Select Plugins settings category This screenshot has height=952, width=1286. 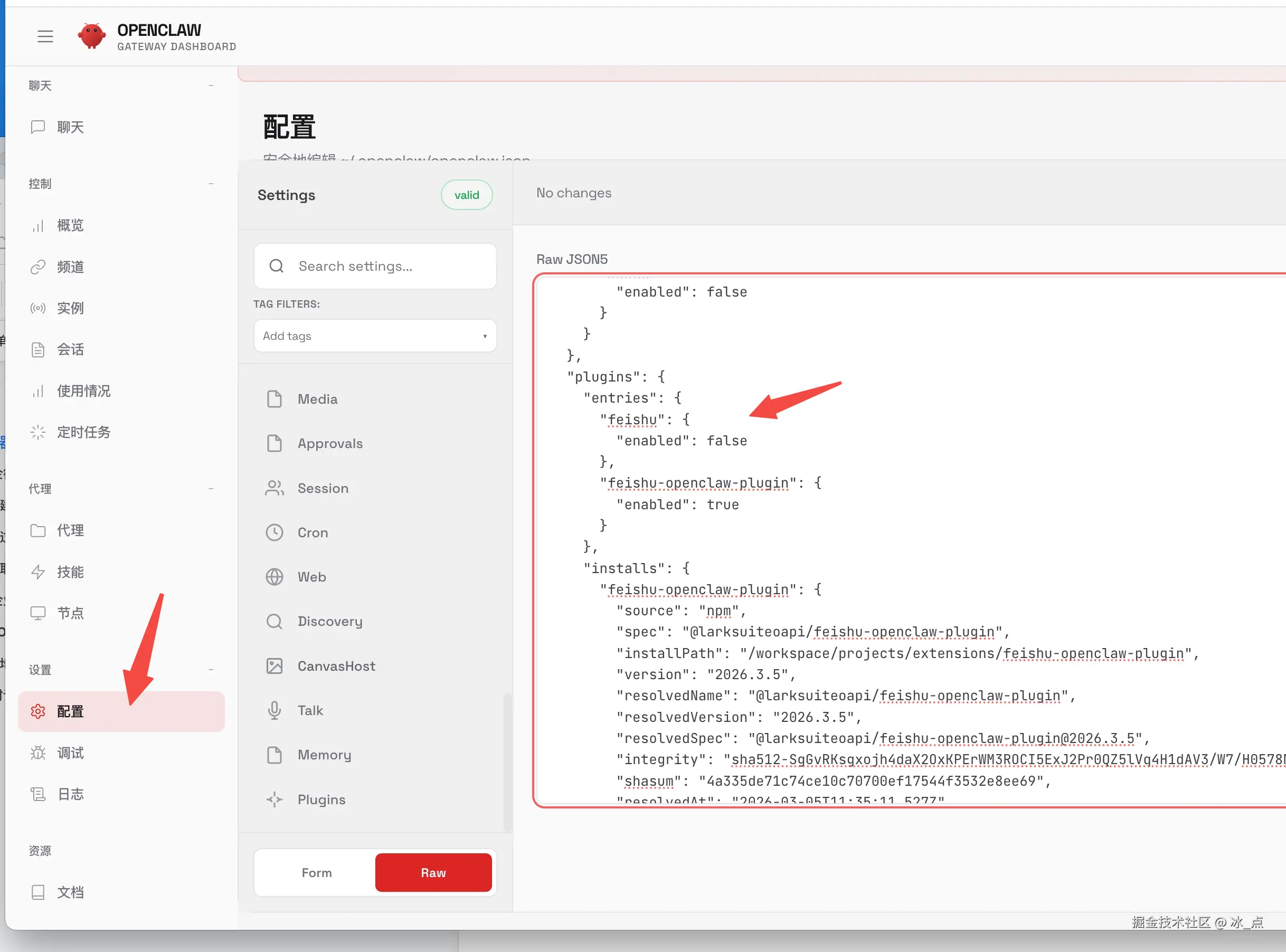point(321,799)
